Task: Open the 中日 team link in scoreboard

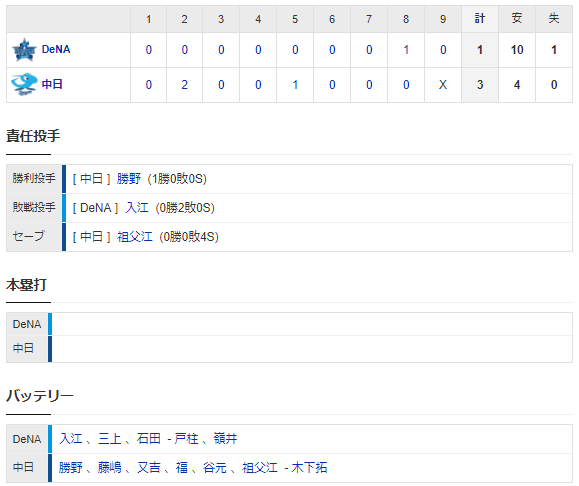Action: pos(52,84)
